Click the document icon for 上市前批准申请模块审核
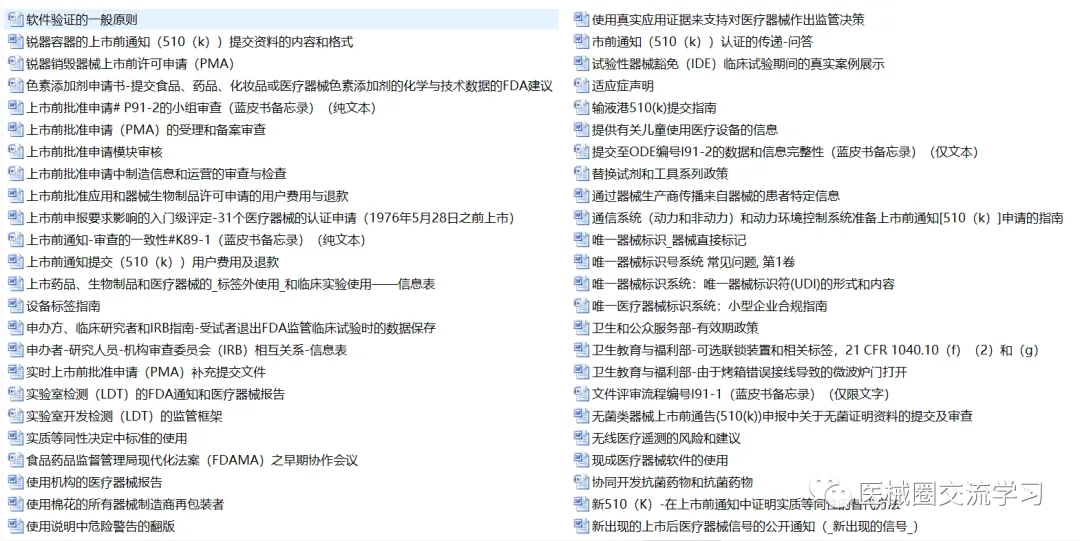The image size is (1080, 541). coord(15,152)
